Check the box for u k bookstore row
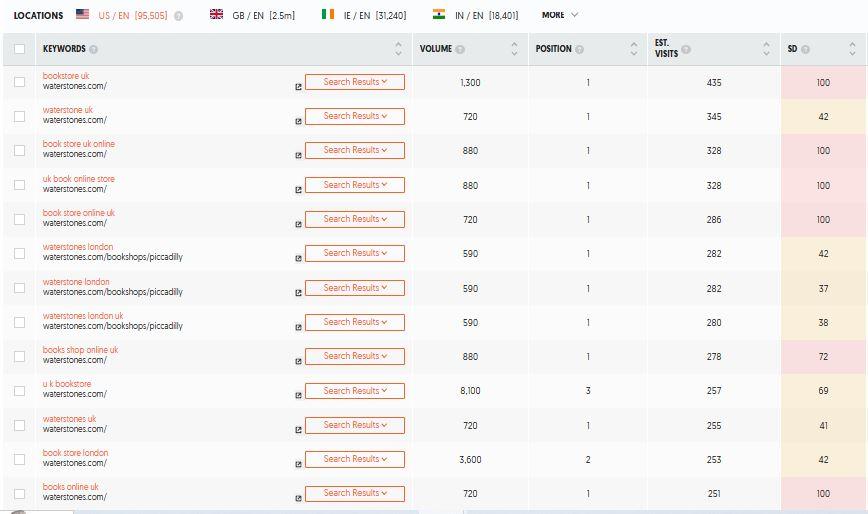Viewport: 868px width, 514px height. click(x=19, y=391)
